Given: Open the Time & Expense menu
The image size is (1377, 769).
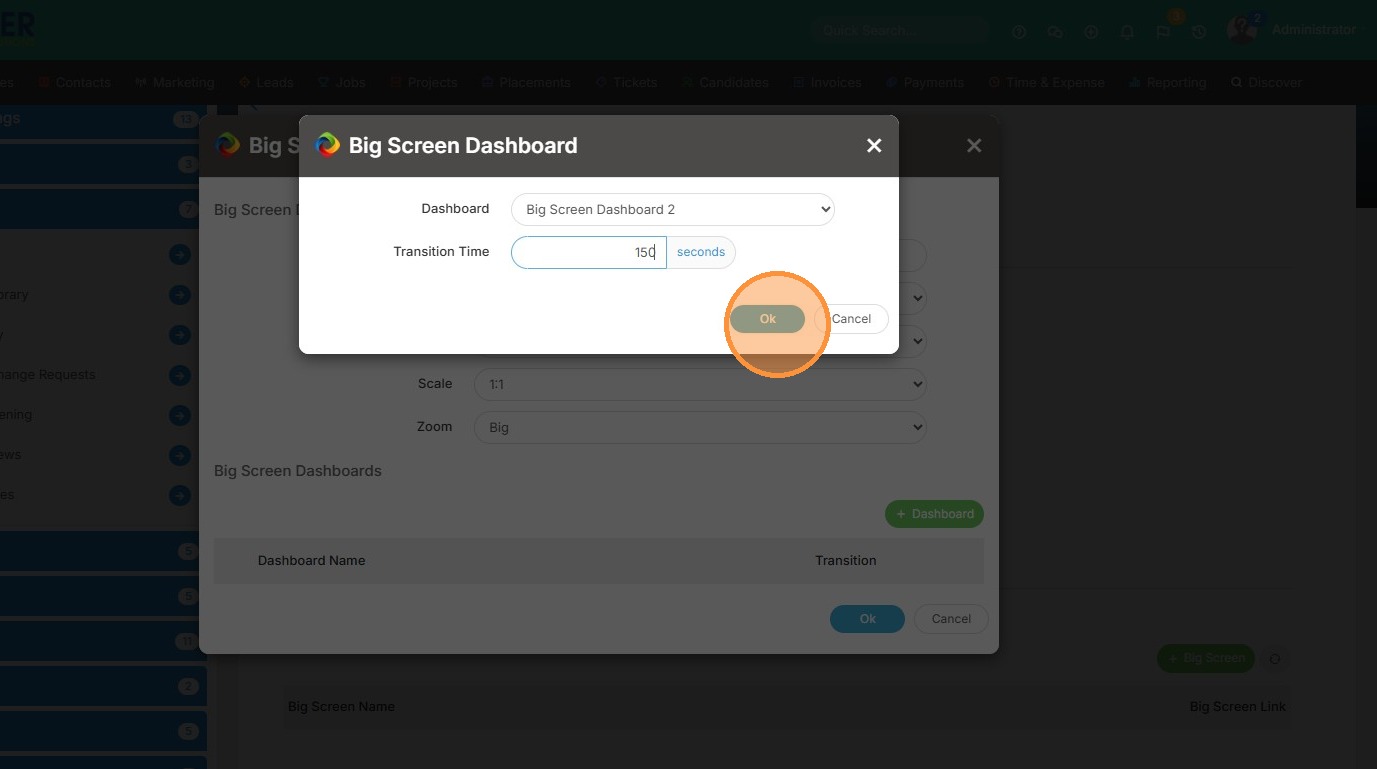Looking at the screenshot, I should [x=1047, y=82].
